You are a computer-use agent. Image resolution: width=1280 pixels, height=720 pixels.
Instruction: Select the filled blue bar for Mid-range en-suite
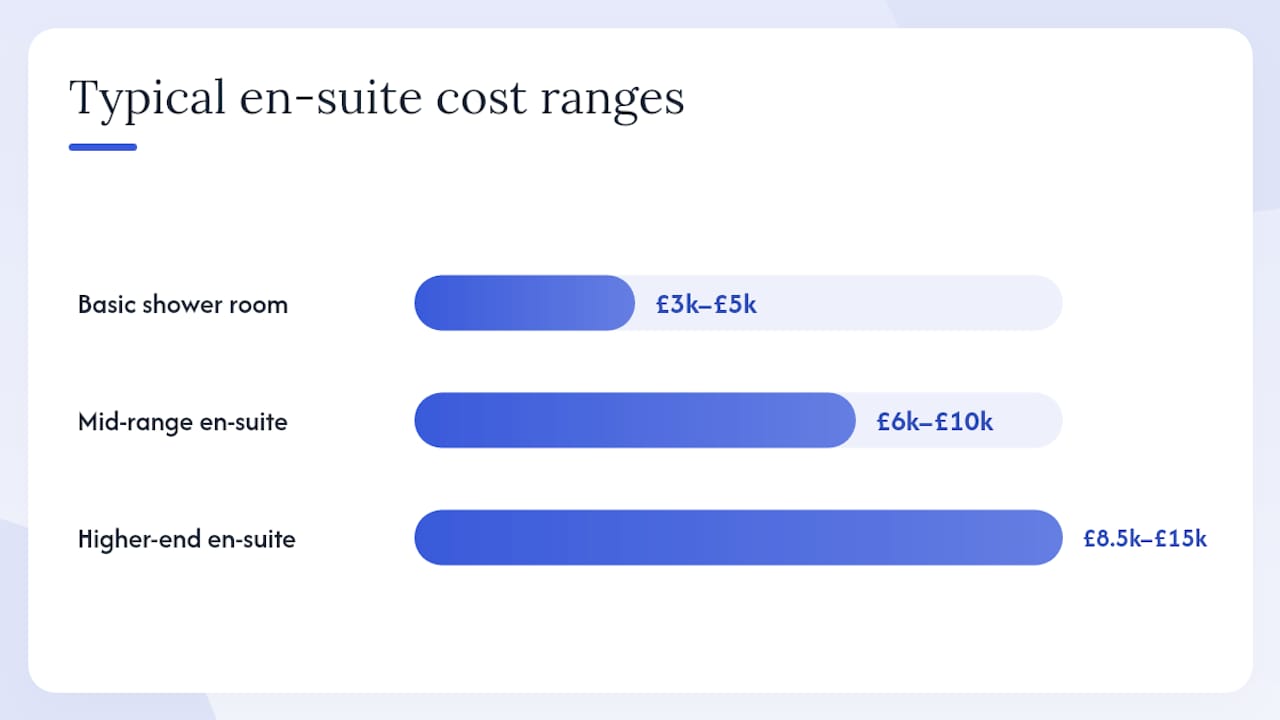coord(635,420)
